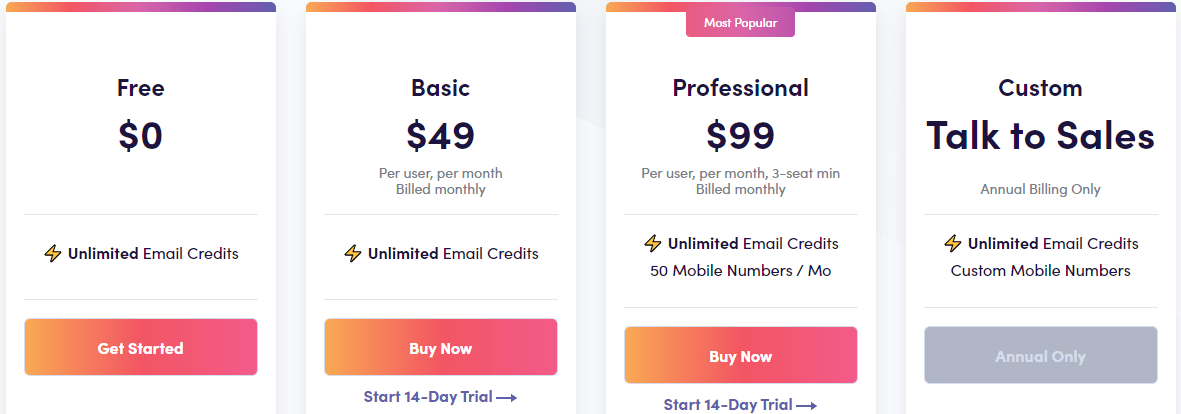Screen dimensions: 1181x414
Task: Click the arrow icon after Basic's 14-Day Trial
Action: pos(507,397)
